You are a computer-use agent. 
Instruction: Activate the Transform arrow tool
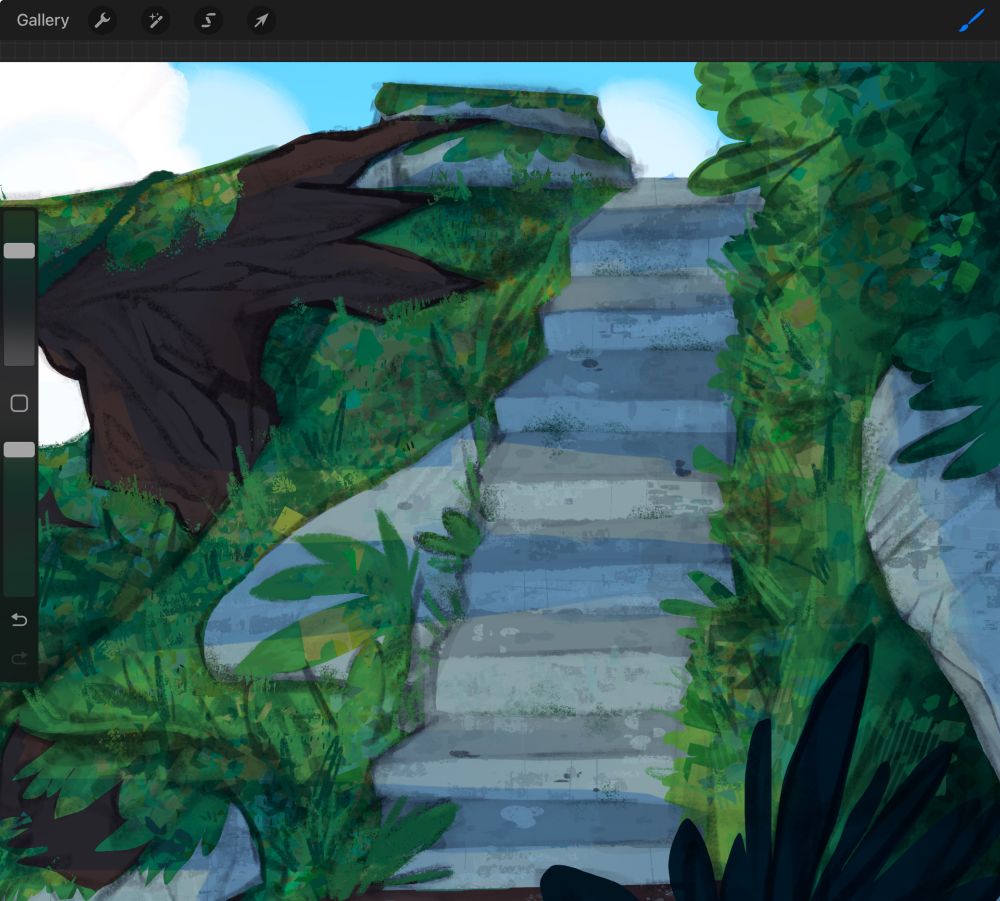point(261,20)
